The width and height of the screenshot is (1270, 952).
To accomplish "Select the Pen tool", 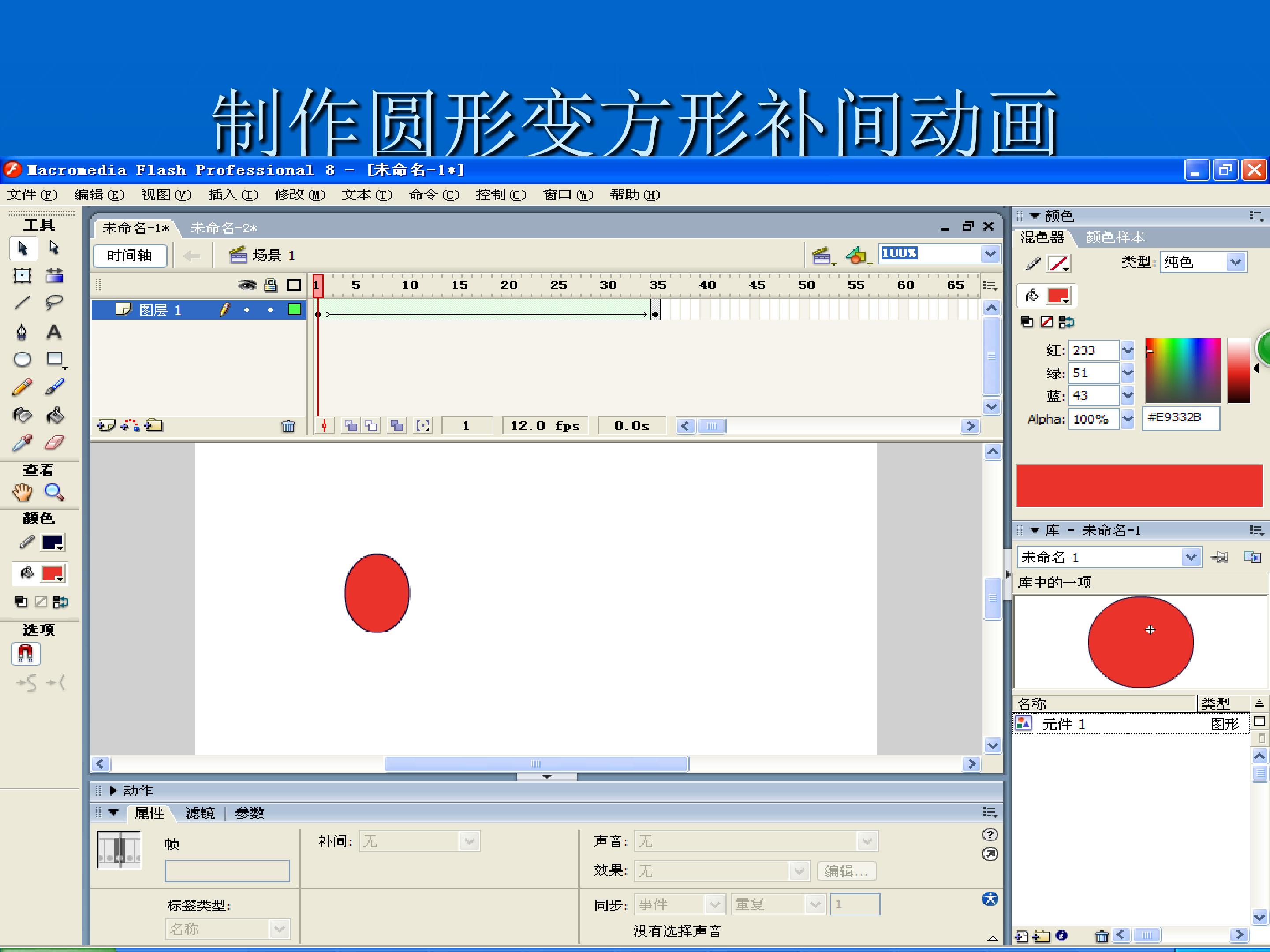I will tap(22, 332).
